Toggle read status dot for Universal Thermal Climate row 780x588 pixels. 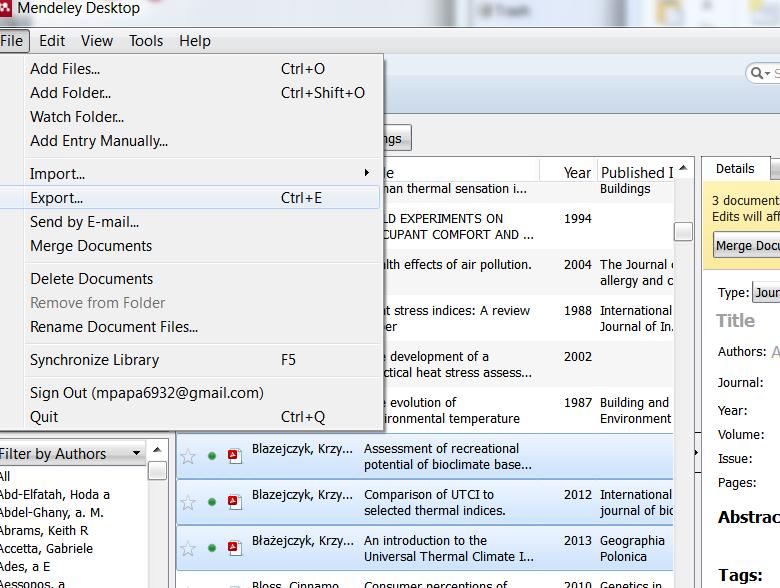212,548
